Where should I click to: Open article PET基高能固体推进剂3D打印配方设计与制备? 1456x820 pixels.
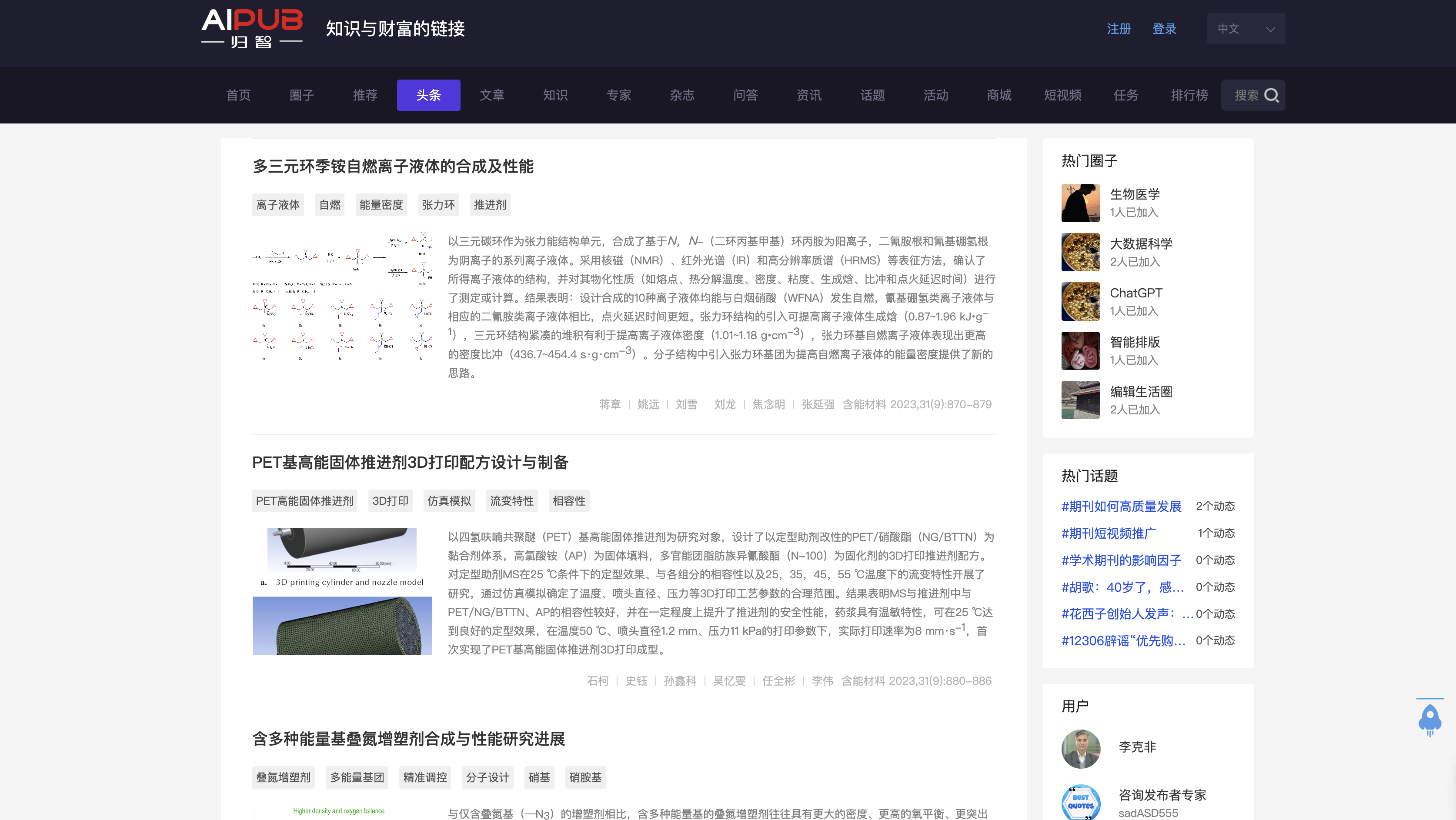pos(410,462)
